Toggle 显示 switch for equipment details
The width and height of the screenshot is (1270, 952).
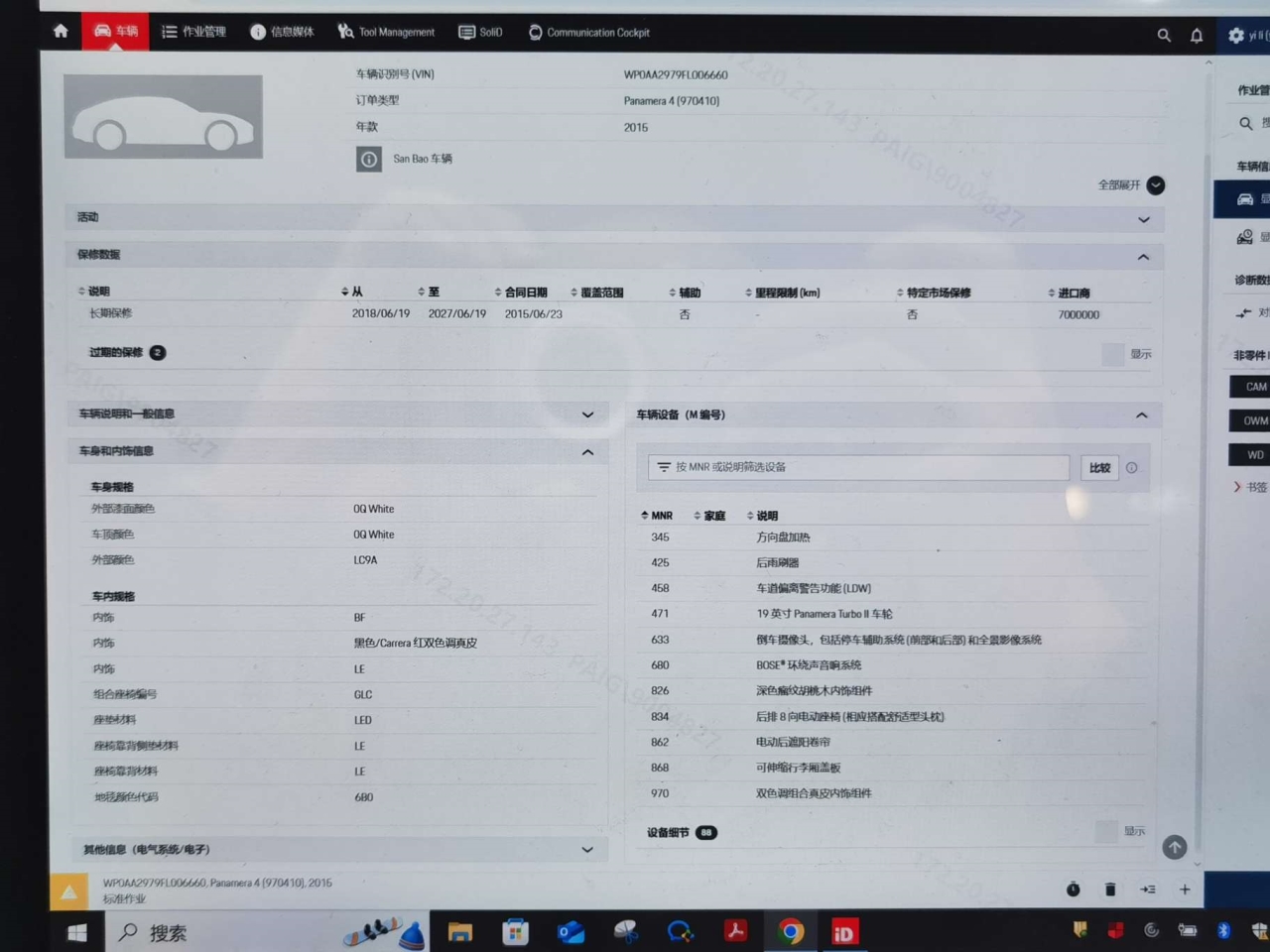[1106, 831]
